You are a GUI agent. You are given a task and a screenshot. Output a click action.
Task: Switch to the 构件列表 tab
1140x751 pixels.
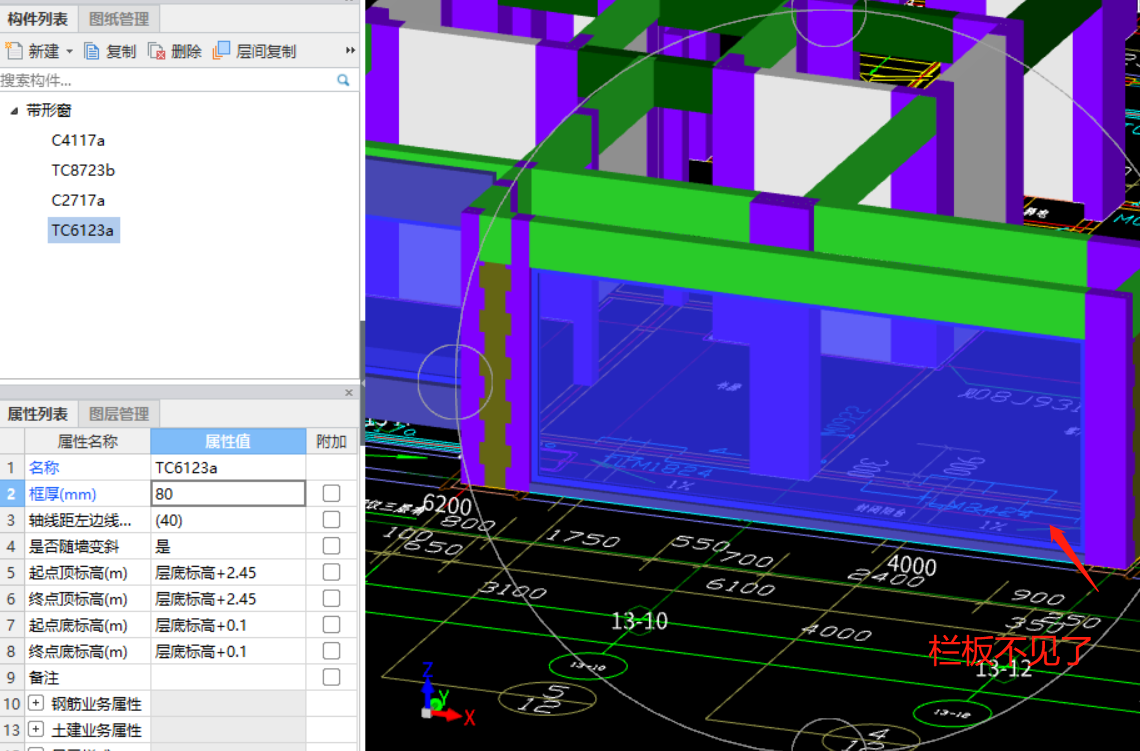coord(38,19)
